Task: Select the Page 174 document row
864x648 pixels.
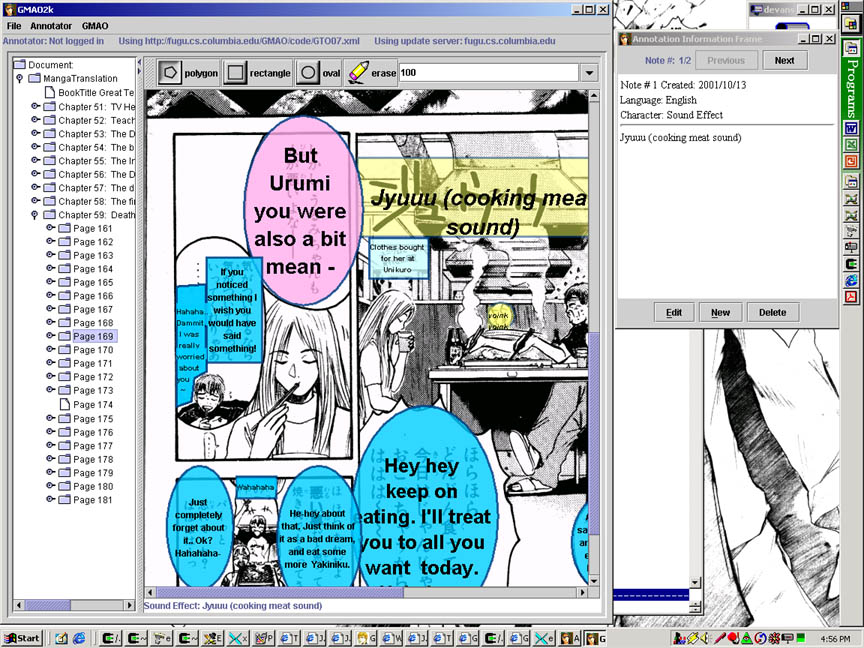Action: 86,404
